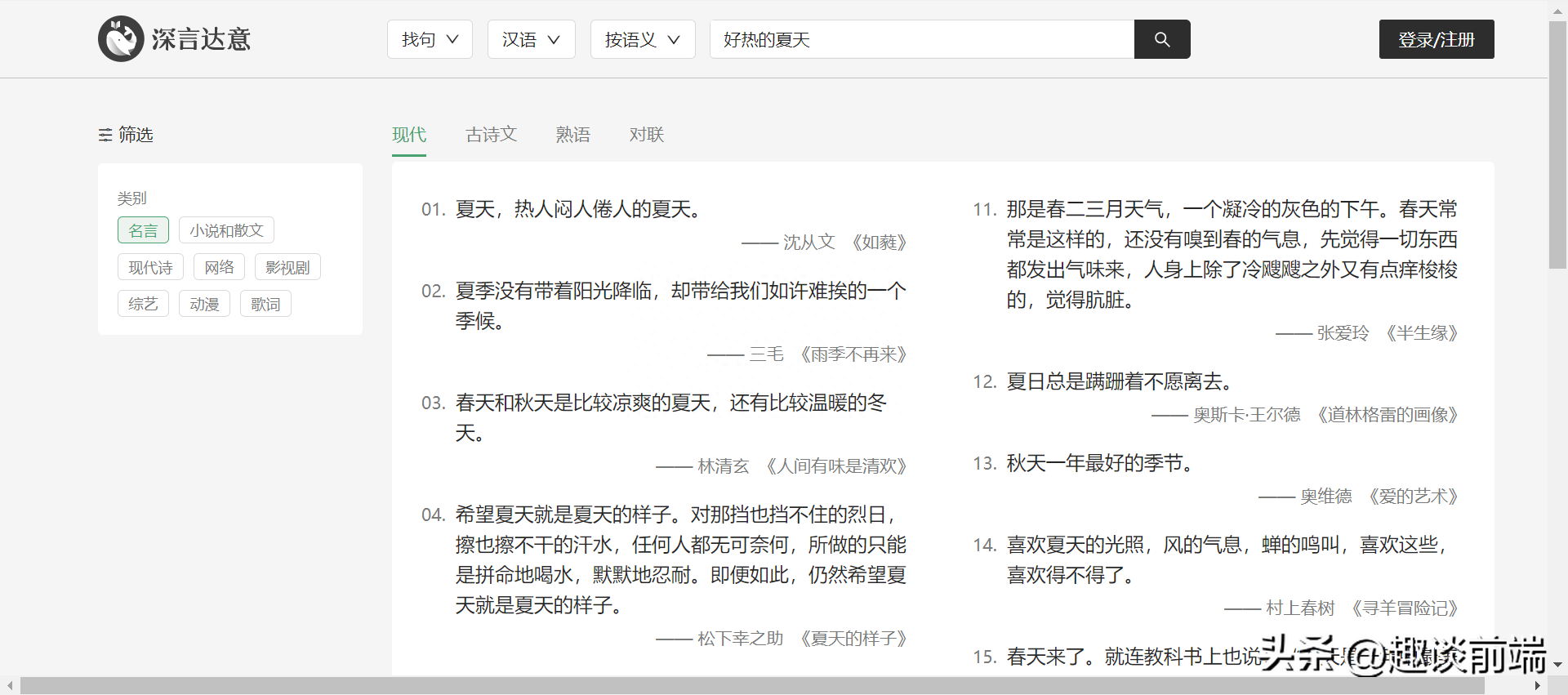Open the 找句 dropdown
The image size is (1568, 695).
[430, 39]
